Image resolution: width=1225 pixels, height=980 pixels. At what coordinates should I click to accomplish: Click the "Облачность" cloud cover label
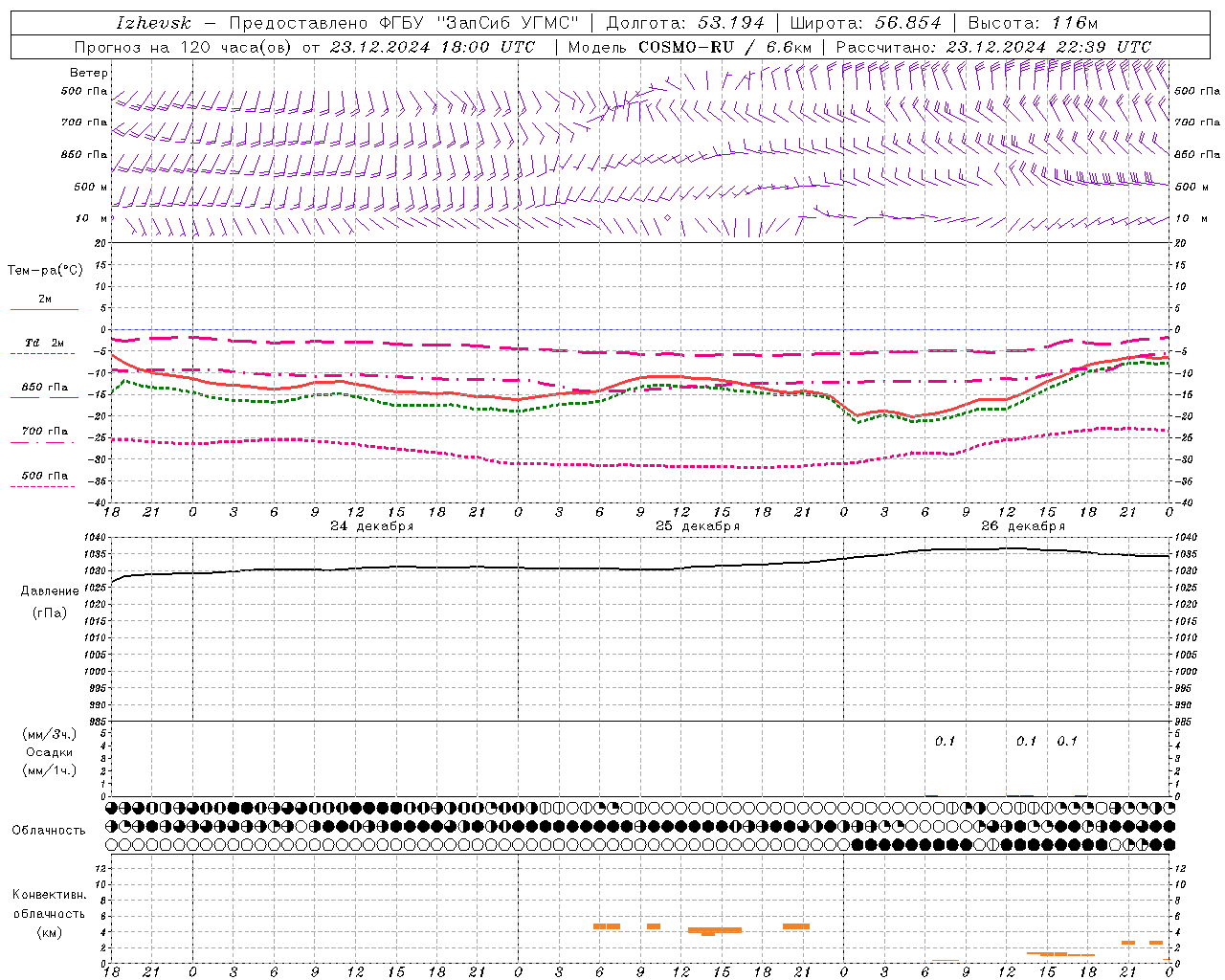49,831
